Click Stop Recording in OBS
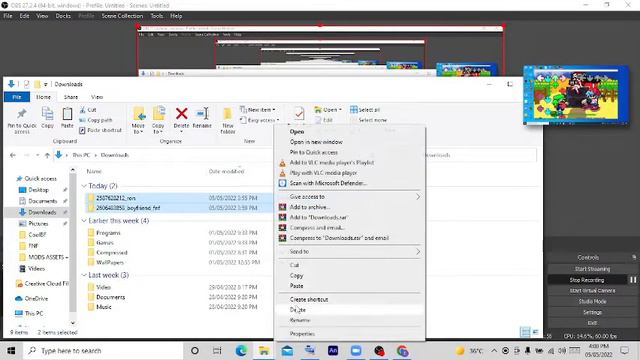Image resolution: width=640 pixels, height=360 pixels. click(x=587, y=280)
